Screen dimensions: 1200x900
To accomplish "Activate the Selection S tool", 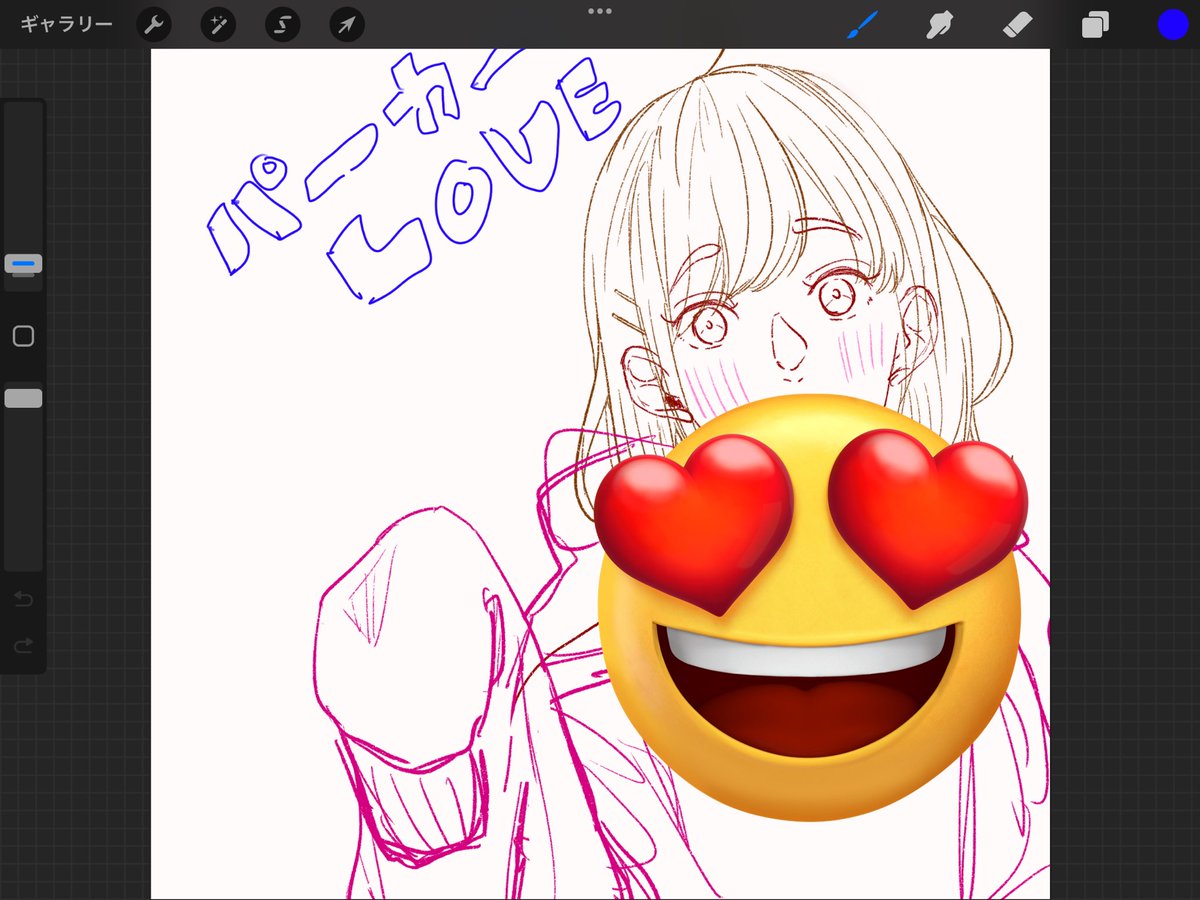I will coord(283,25).
